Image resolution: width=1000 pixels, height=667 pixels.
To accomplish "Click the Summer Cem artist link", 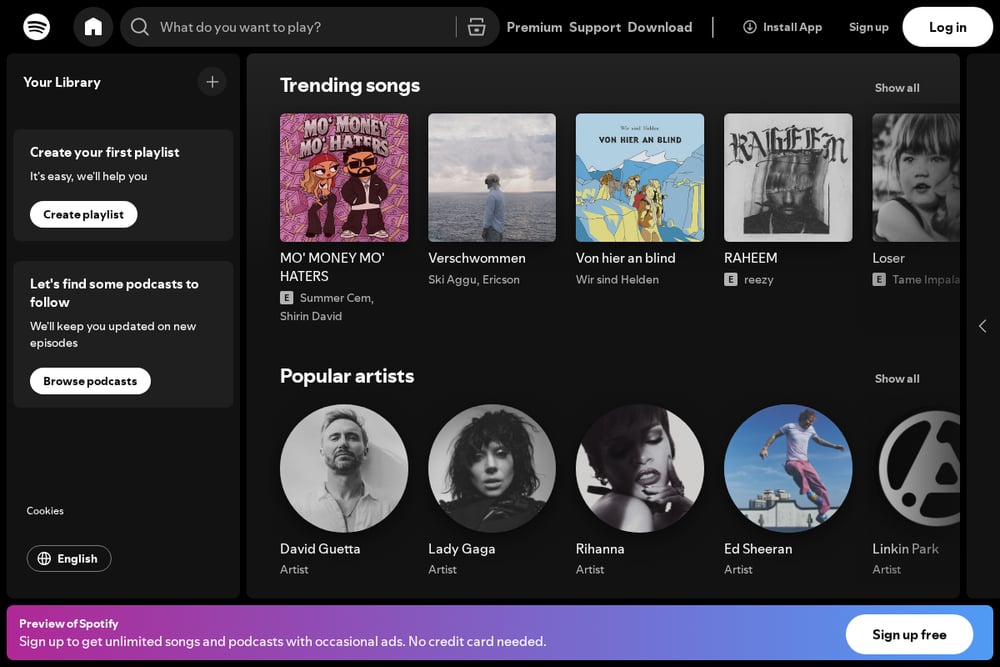I will pyautogui.click(x=335, y=298).
